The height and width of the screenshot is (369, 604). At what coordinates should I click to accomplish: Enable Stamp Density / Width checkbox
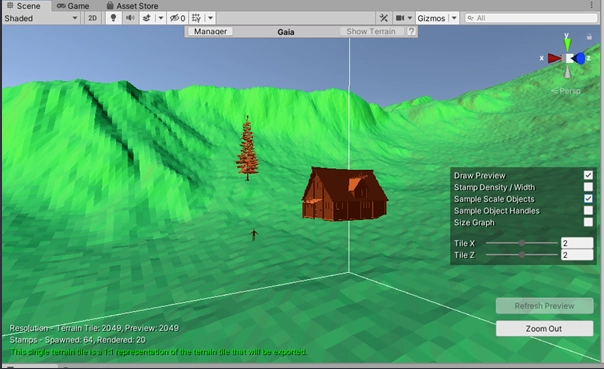(x=588, y=187)
